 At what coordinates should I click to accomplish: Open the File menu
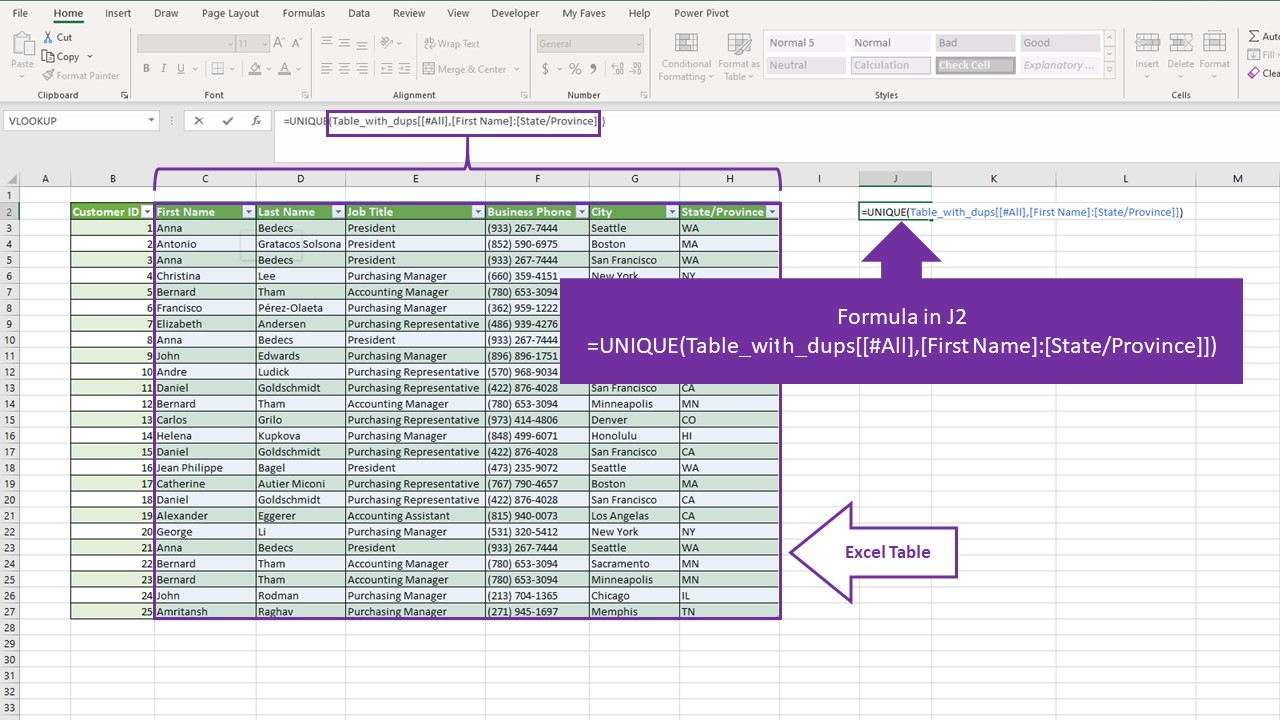tap(20, 13)
